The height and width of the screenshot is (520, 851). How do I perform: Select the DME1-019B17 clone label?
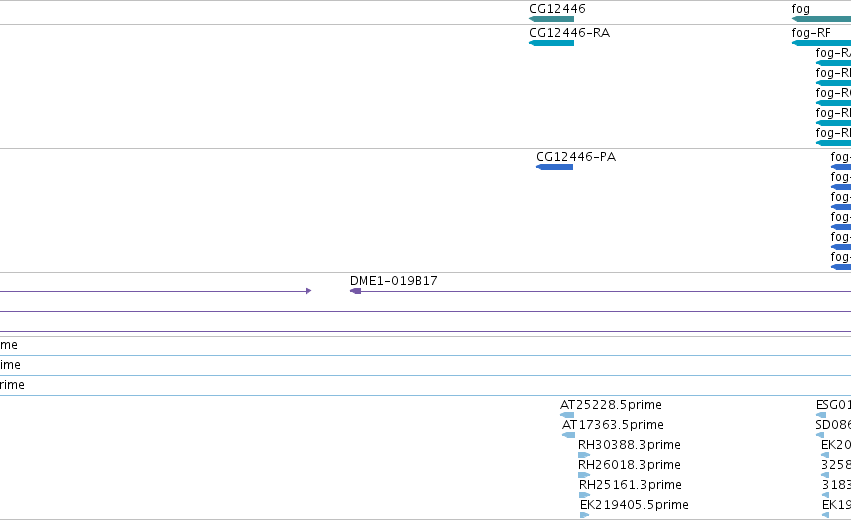tap(393, 281)
